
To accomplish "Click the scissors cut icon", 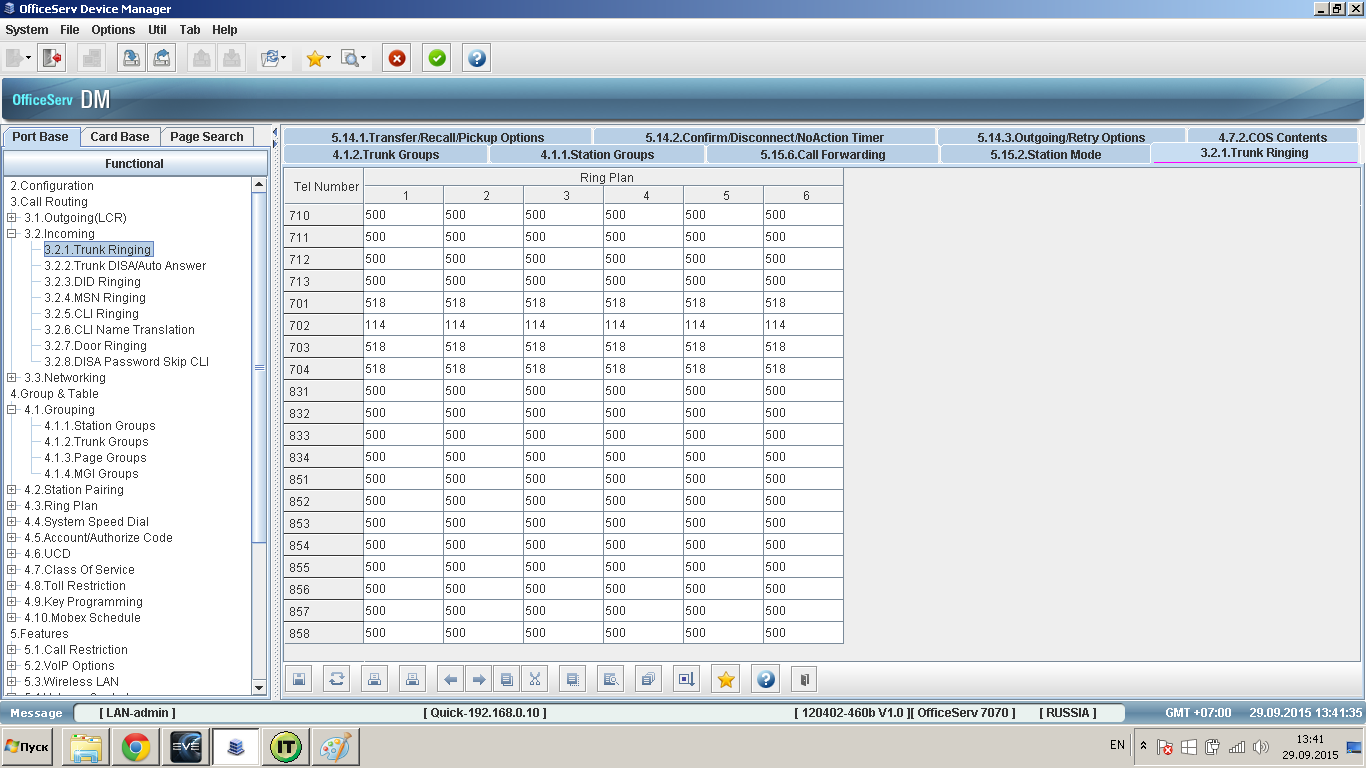I will click(x=535, y=679).
